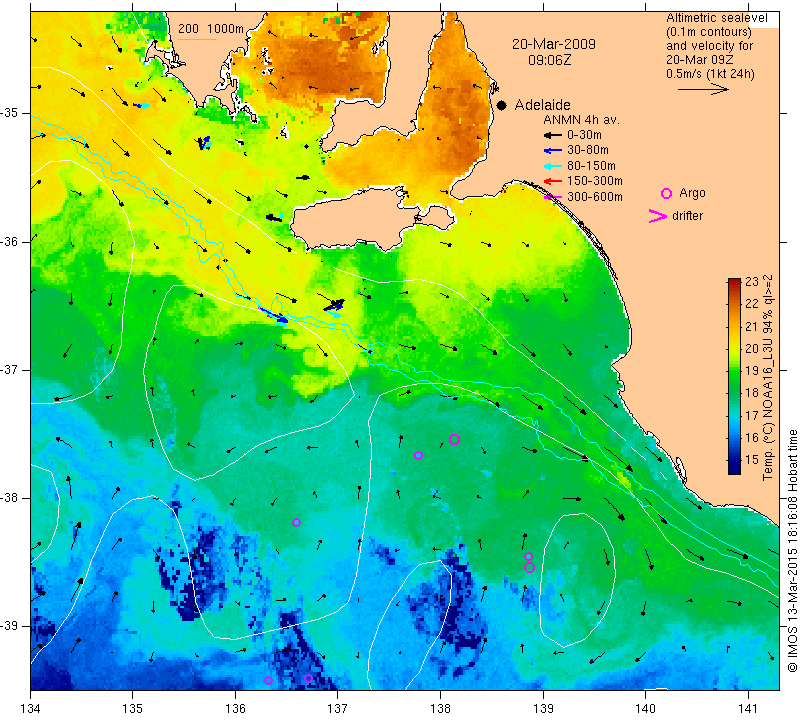This screenshot has width=800, height=720.
Task: Click the 09:06Z time label
Action: [x=549, y=60]
